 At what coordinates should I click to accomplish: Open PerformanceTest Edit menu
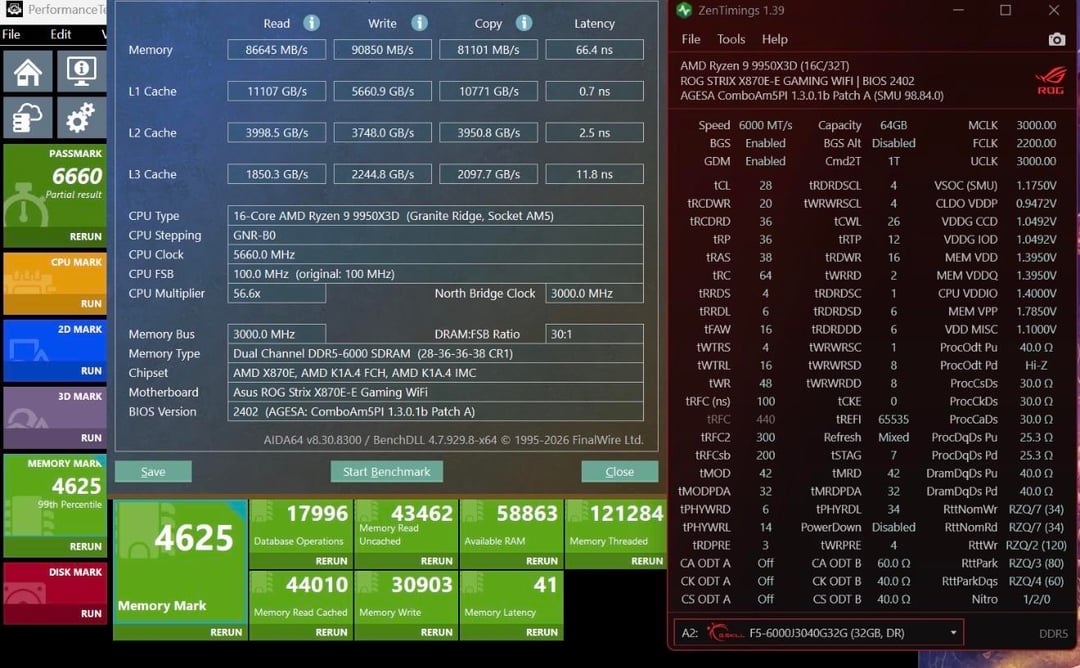tap(61, 34)
